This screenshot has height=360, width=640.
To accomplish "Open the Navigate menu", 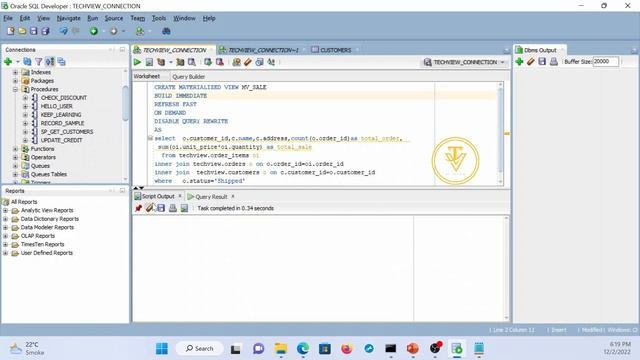I will [x=69, y=18].
